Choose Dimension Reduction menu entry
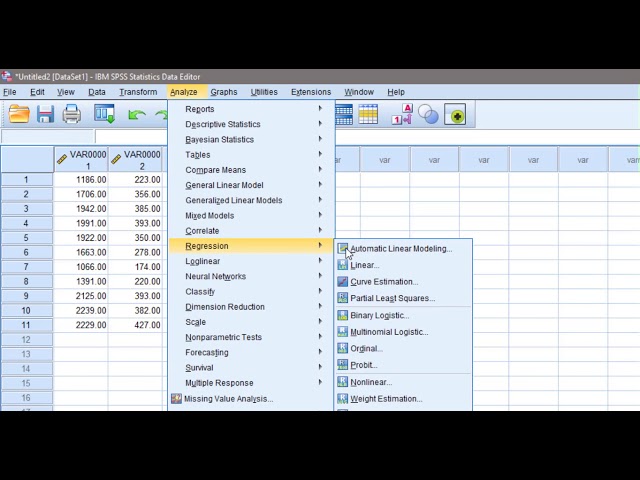Image resolution: width=640 pixels, height=480 pixels. click(x=251, y=307)
